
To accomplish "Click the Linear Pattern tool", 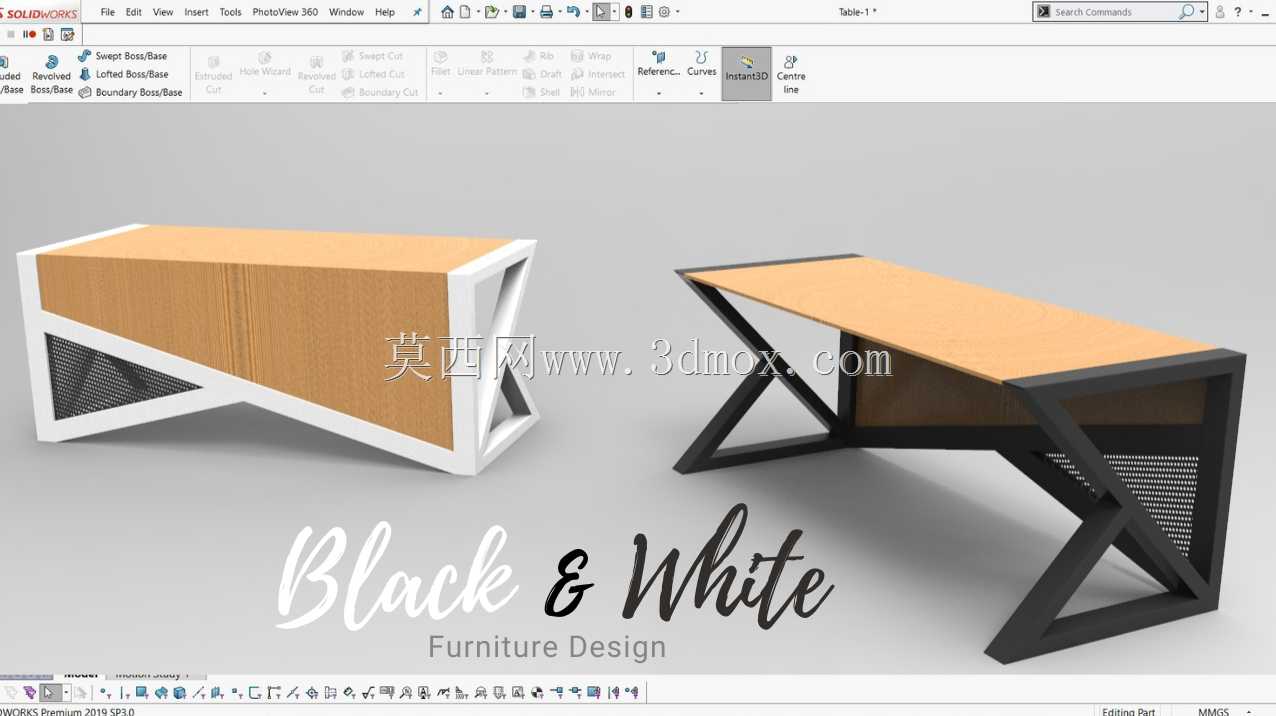I will [487, 64].
